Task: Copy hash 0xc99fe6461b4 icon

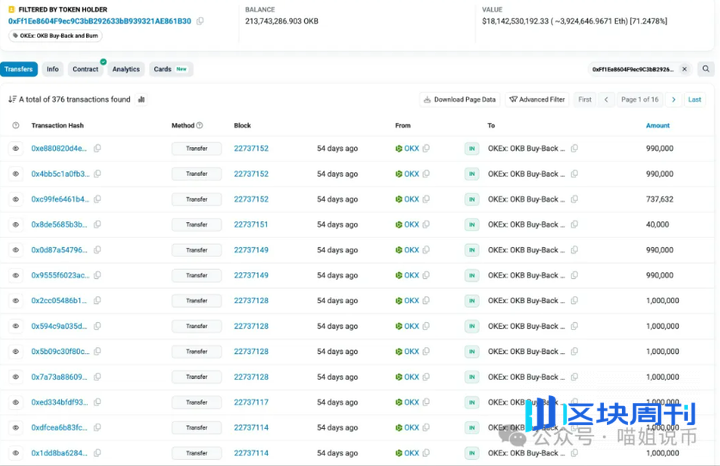Action: (x=97, y=199)
